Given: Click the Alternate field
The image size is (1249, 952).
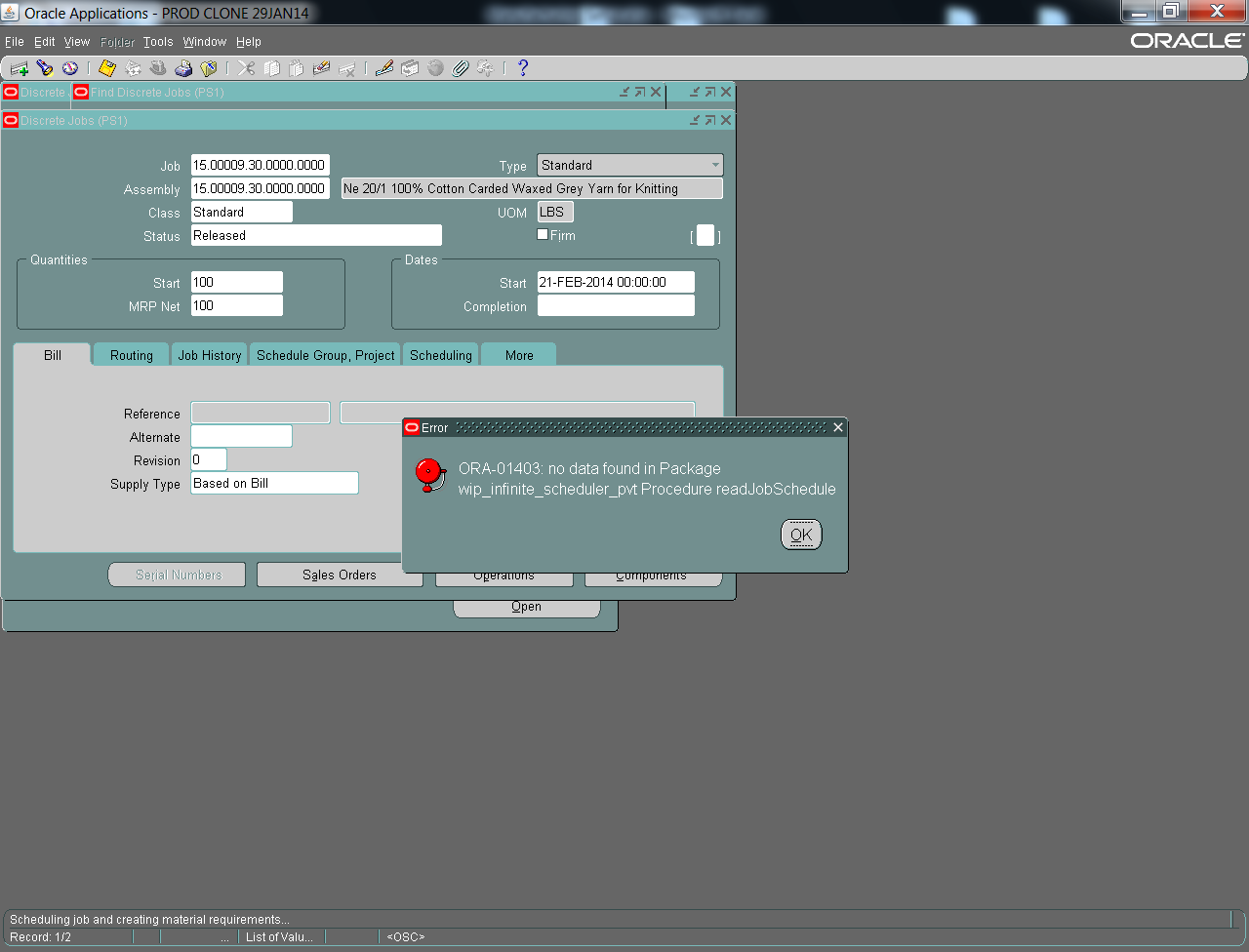Looking at the screenshot, I should pos(242,436).
